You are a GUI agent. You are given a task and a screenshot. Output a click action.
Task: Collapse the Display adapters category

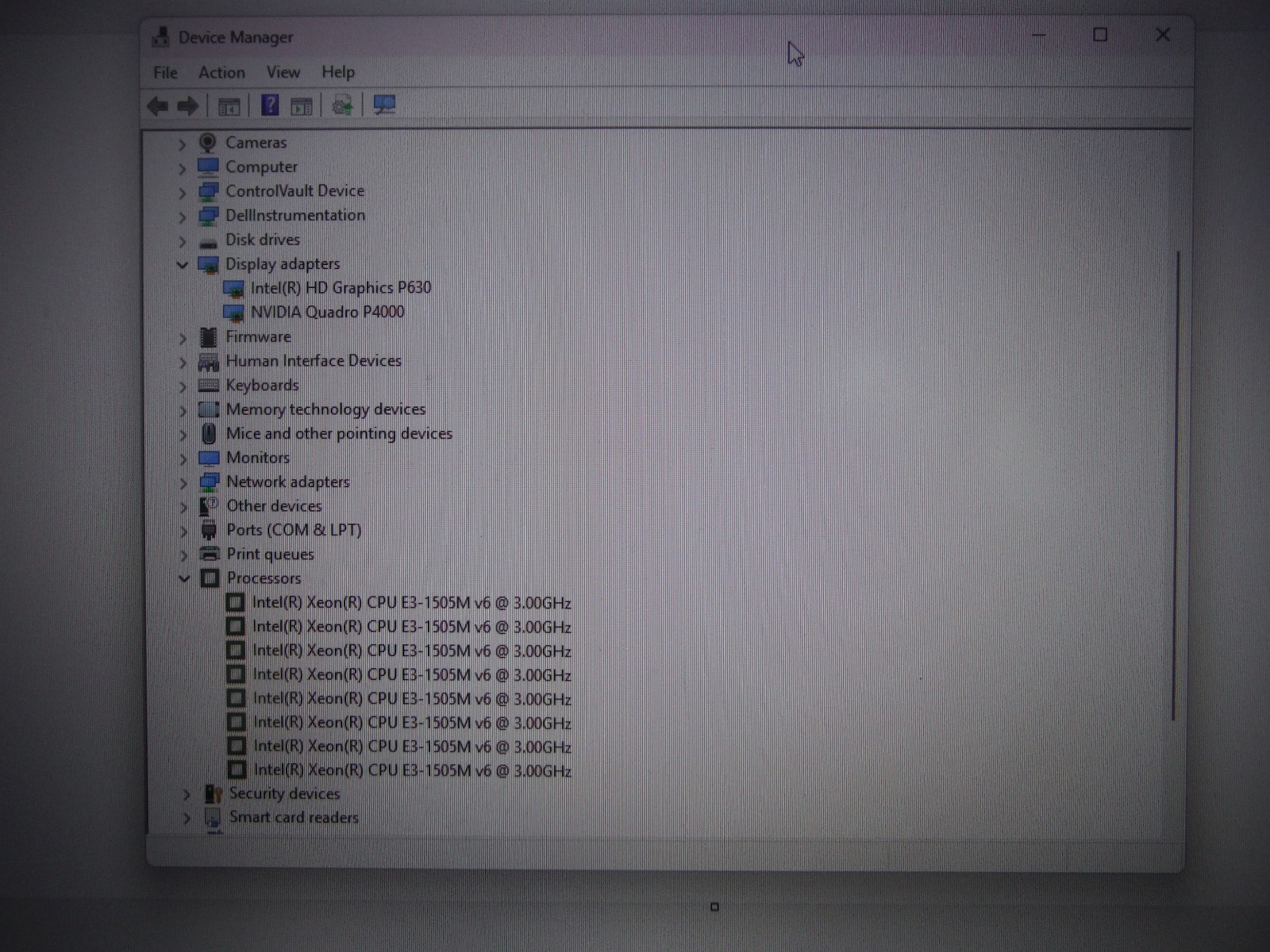click(x=182, y=265)
